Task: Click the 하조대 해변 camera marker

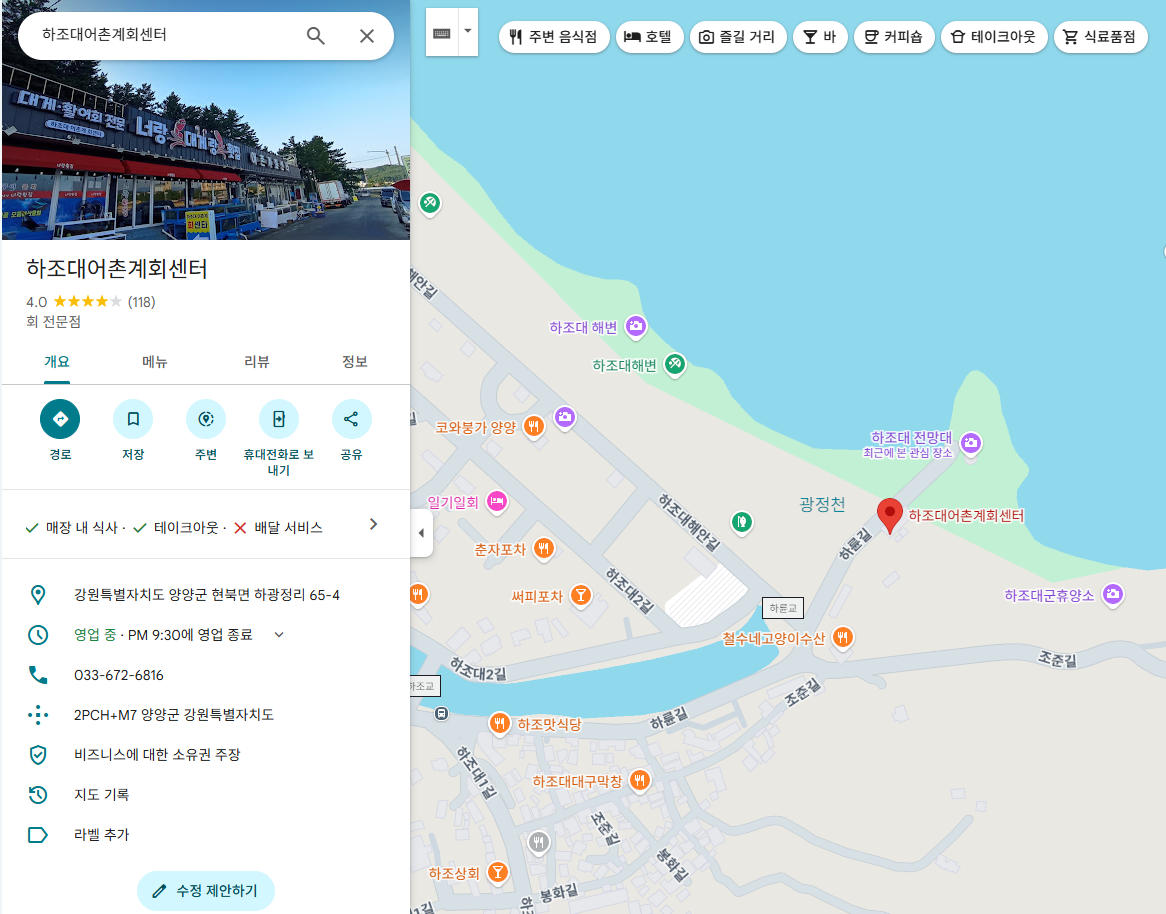Action: (635, 326)
